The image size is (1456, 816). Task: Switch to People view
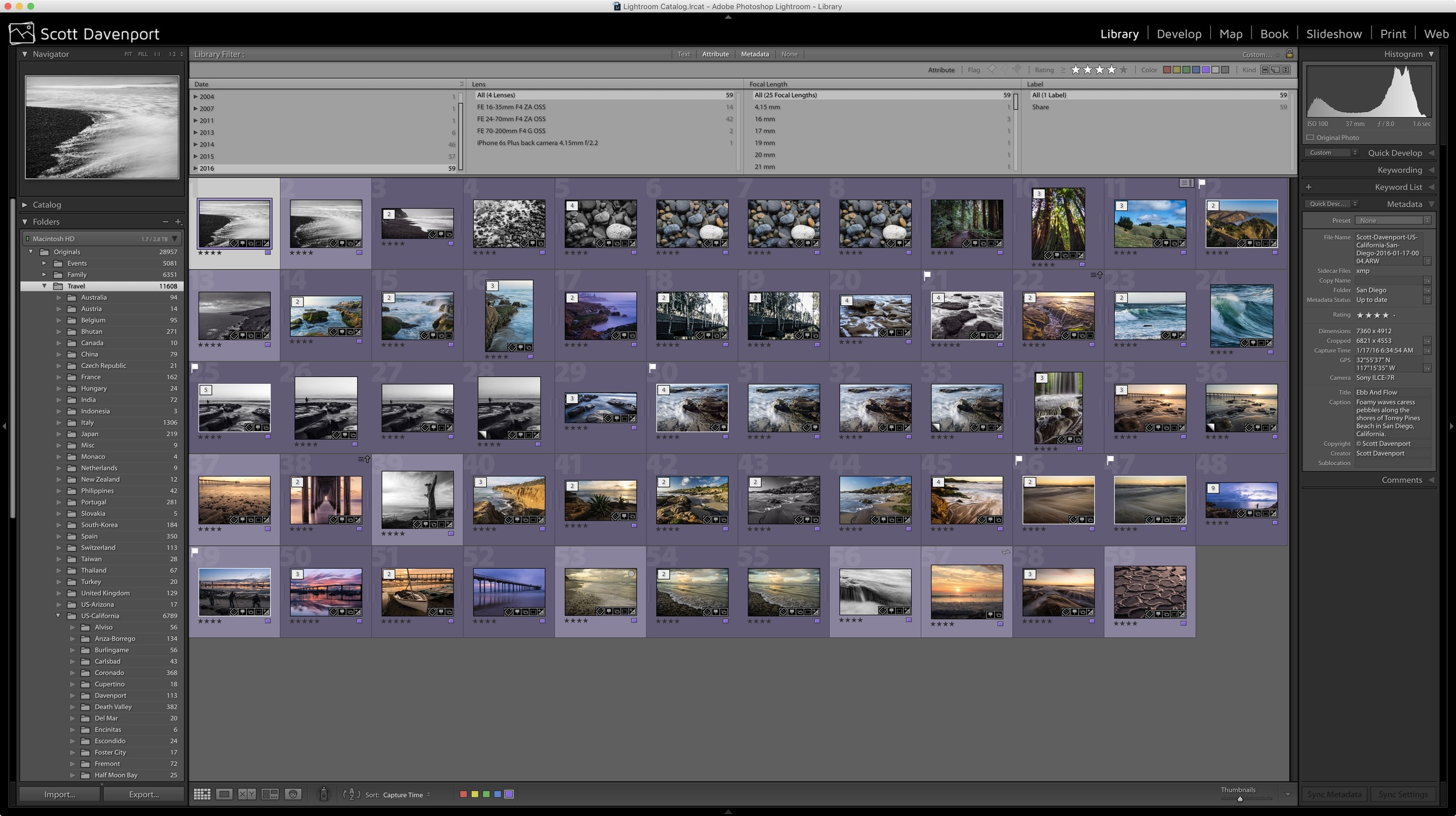tap(292, 794)
